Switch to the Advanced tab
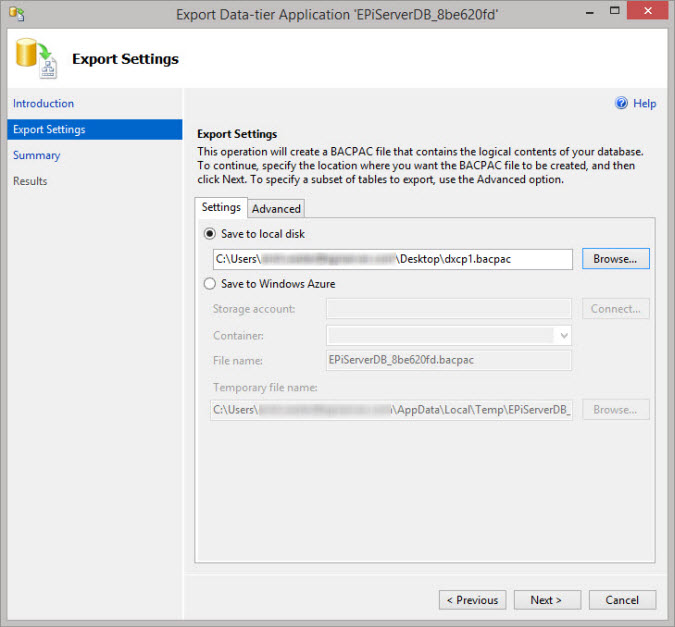Viewport: 675px width, 627px height. click(x=276, y=209)
